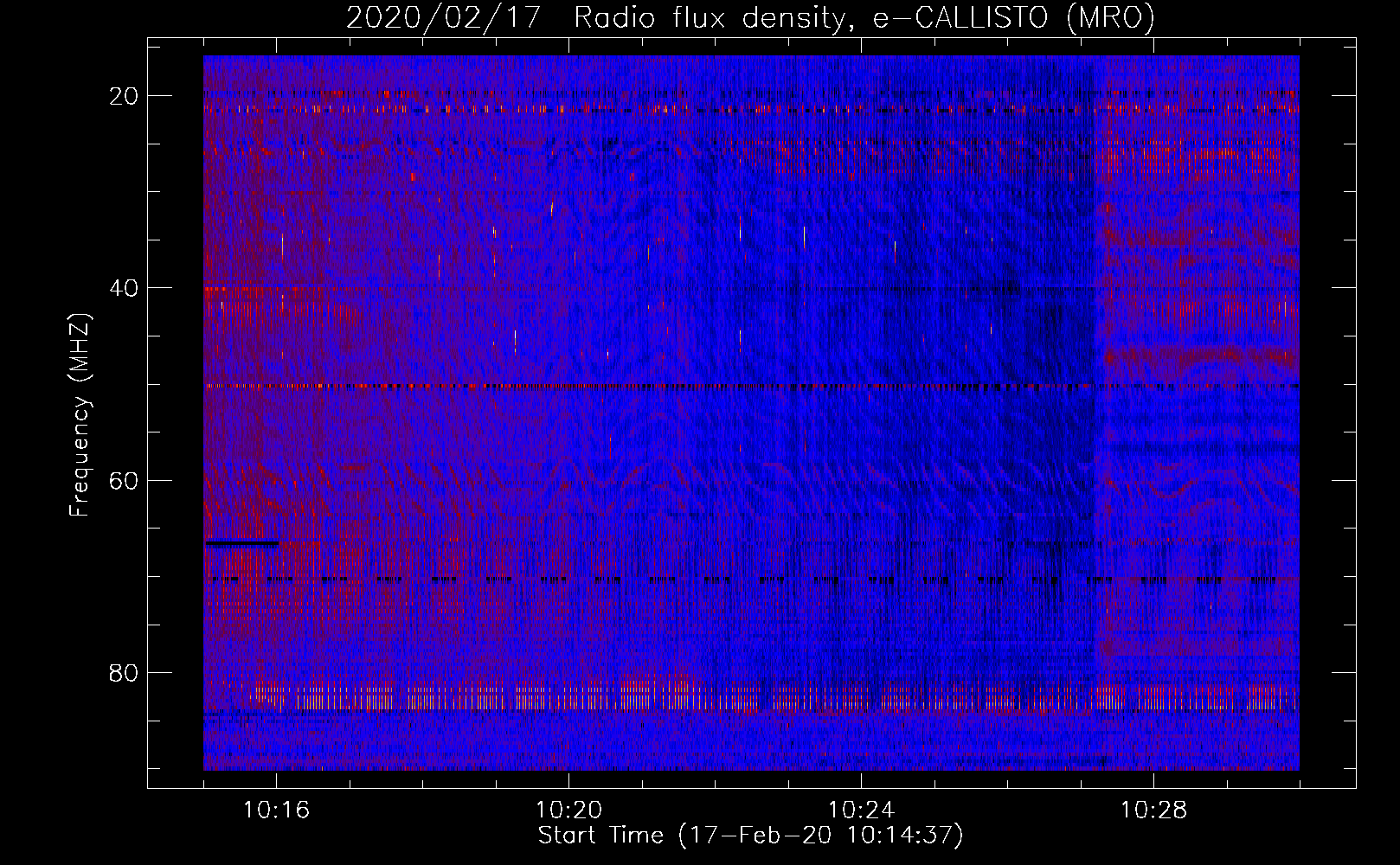
Task: Click the 10:24 time tick label
Action: (861, 811)
